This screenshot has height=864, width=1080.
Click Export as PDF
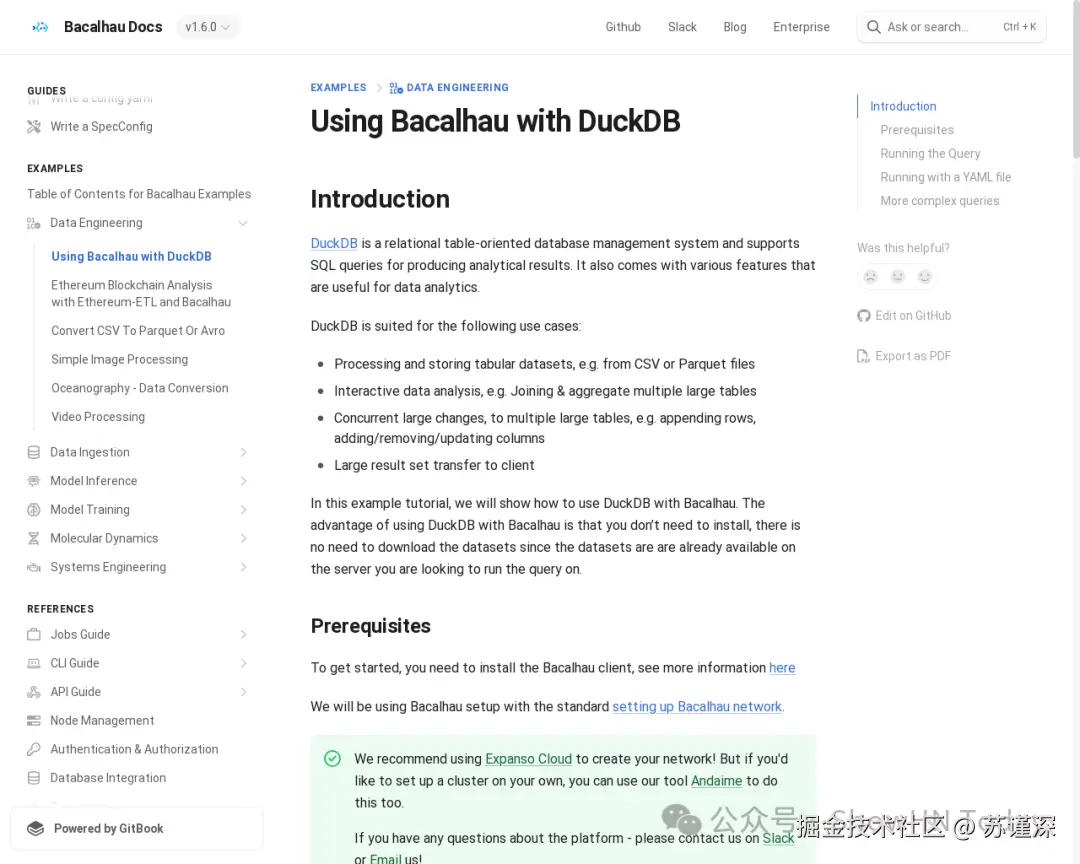tap(912, 356)
